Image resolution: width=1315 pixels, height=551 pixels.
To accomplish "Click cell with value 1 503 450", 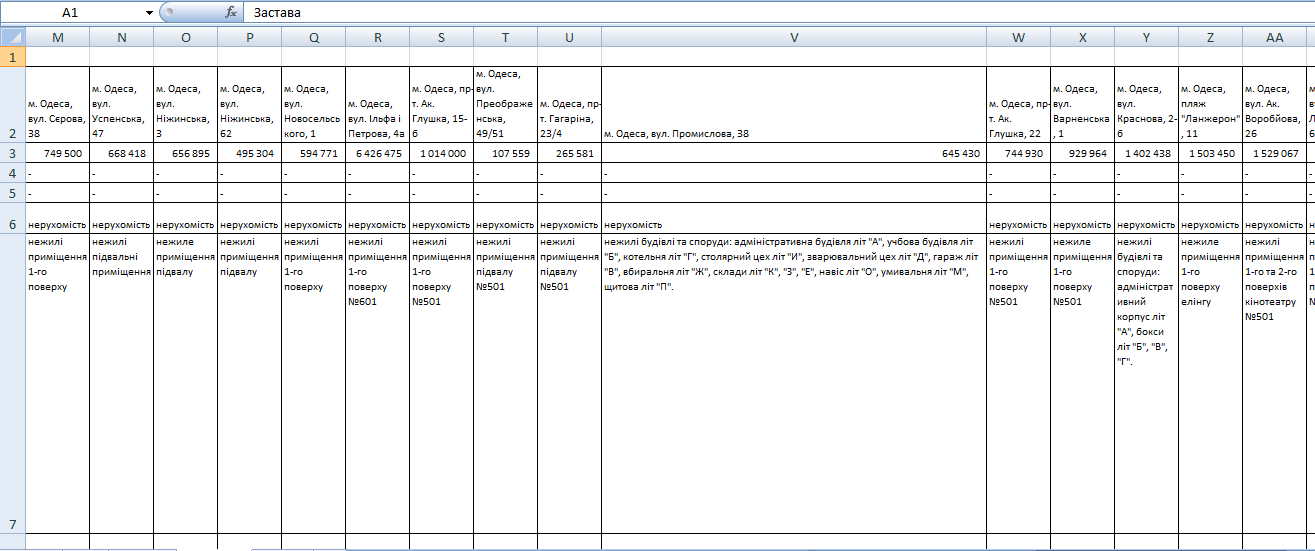I will (x=1210, y=153).
